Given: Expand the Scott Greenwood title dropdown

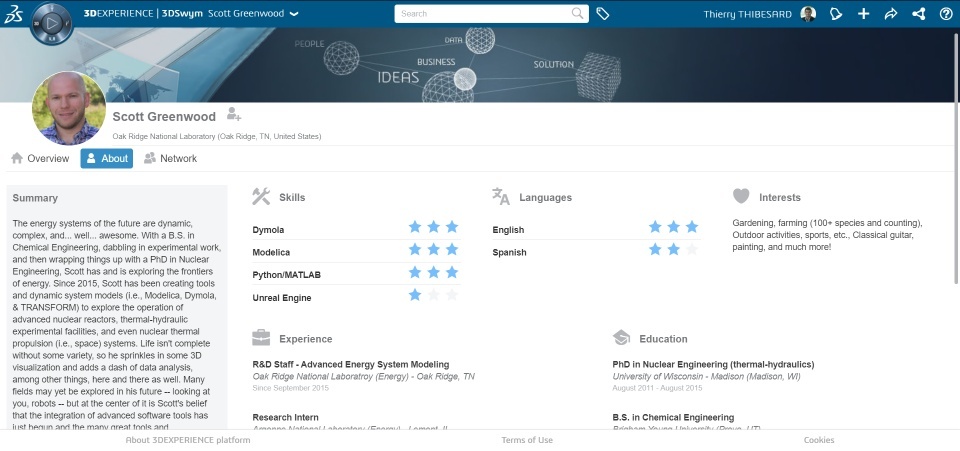Looking at the screenshot, I should (x=294, y=13).
